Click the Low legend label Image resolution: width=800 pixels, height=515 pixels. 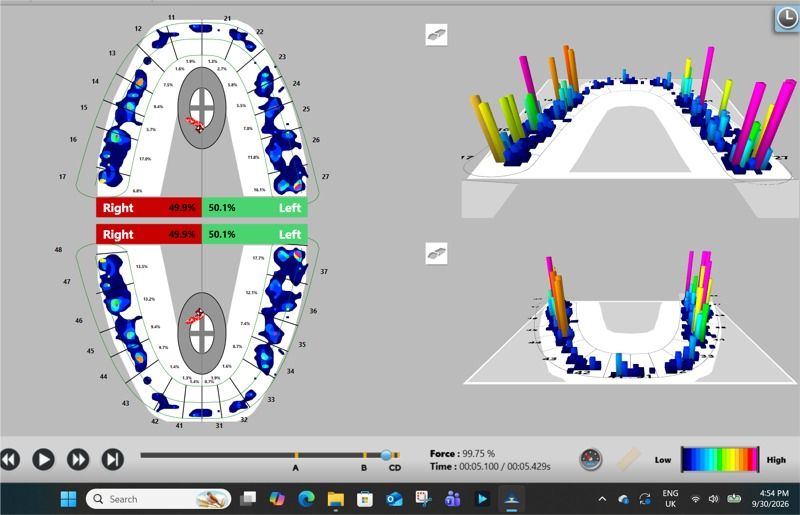pyautogui.click(x=663, y=460)
